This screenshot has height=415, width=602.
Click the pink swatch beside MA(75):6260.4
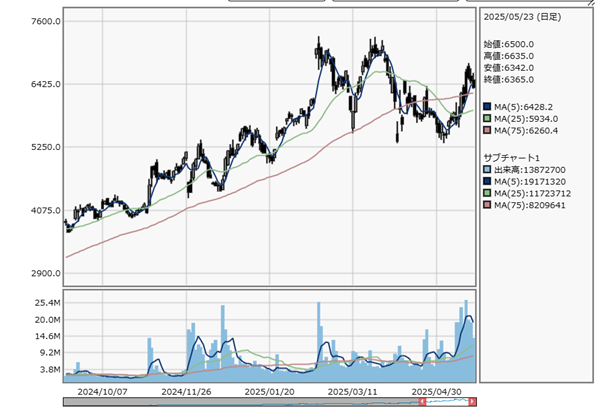[x=487, y=131]
